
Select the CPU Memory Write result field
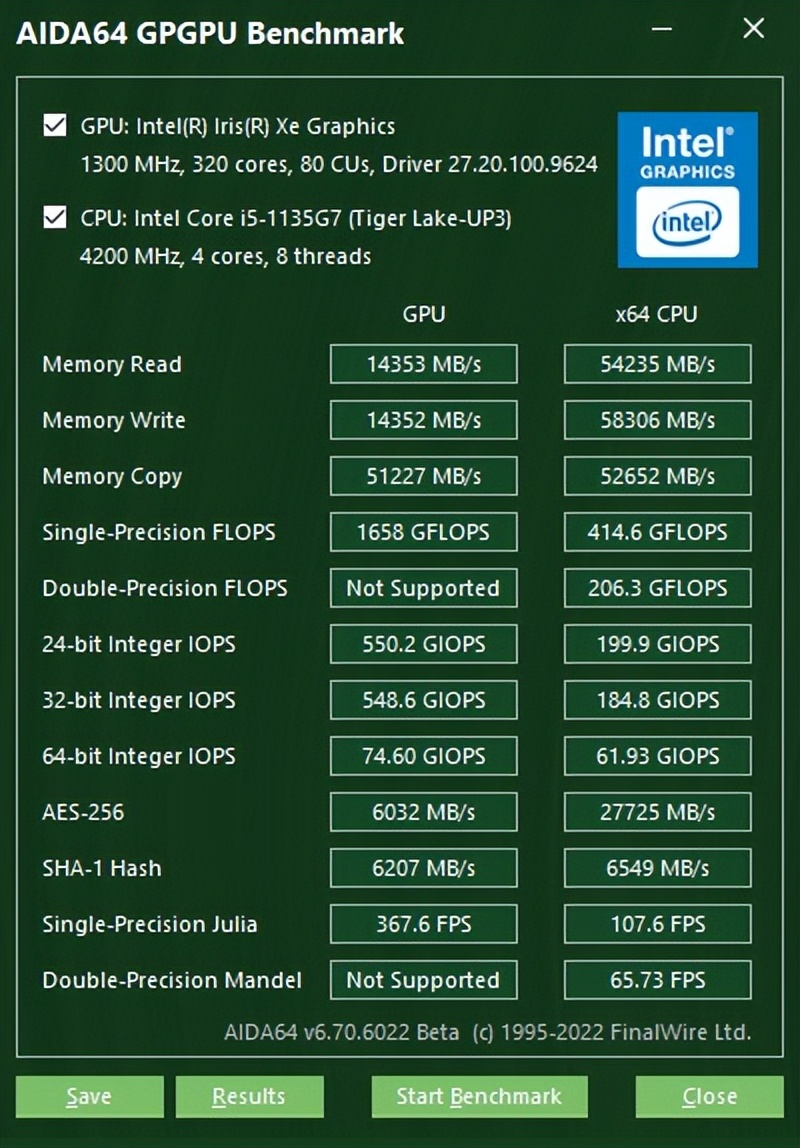[657, 420]
